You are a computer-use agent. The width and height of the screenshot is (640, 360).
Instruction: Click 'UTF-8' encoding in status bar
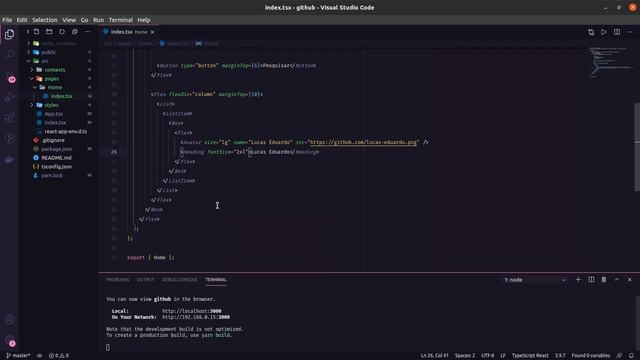tap(488, 356)
